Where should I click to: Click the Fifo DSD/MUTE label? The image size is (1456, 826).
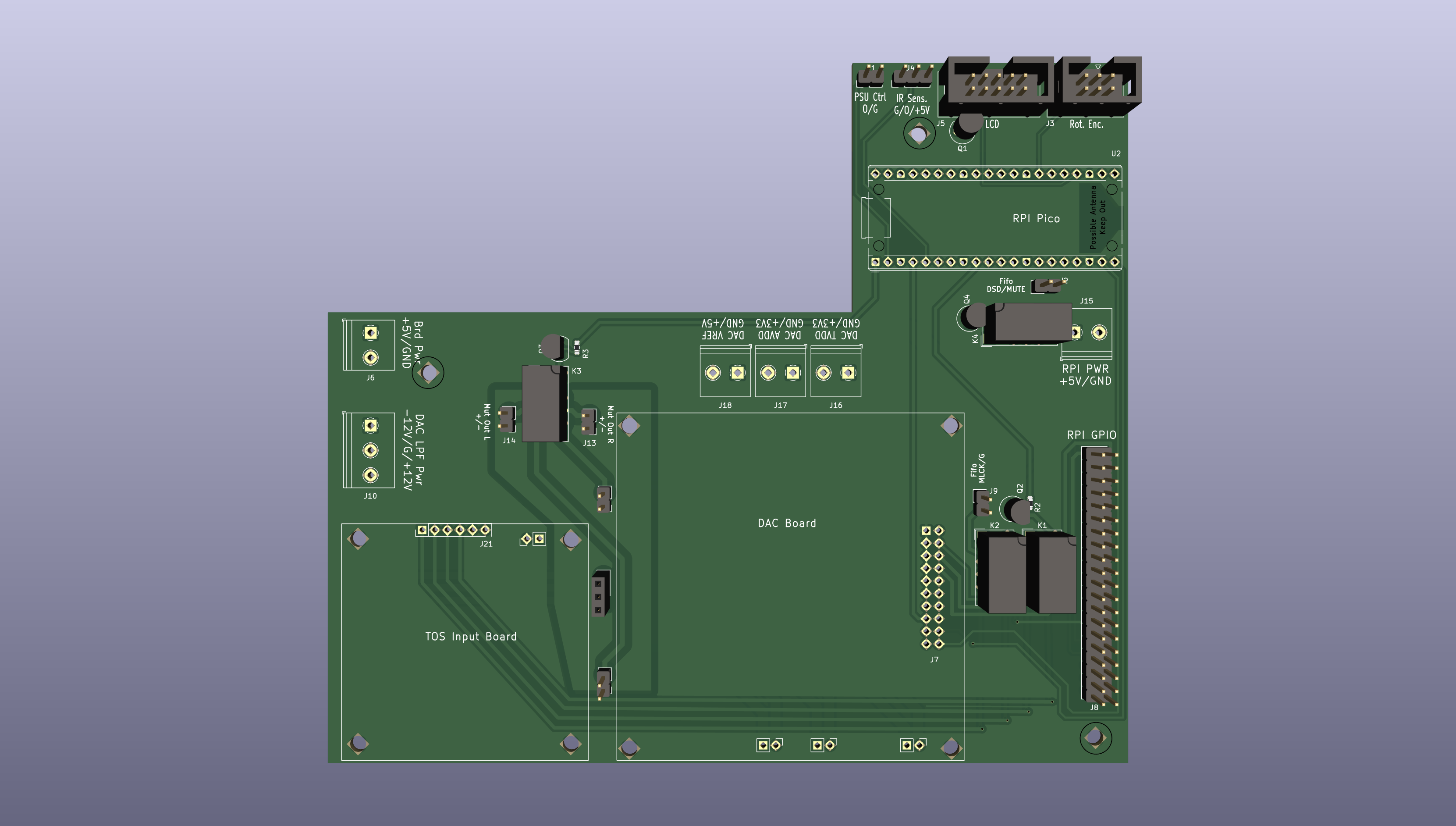coord(1006,285)
